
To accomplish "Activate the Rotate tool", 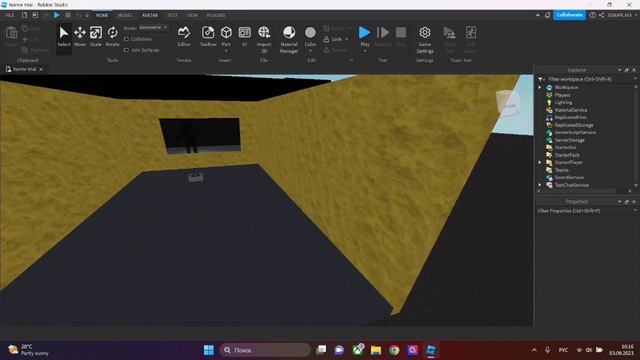I will (x=112, y=36).
